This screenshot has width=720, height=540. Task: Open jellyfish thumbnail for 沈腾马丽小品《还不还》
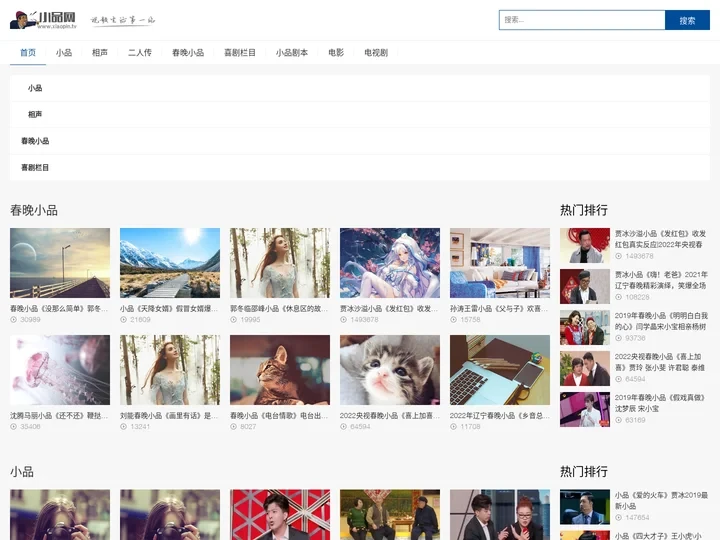coord(60,370)
